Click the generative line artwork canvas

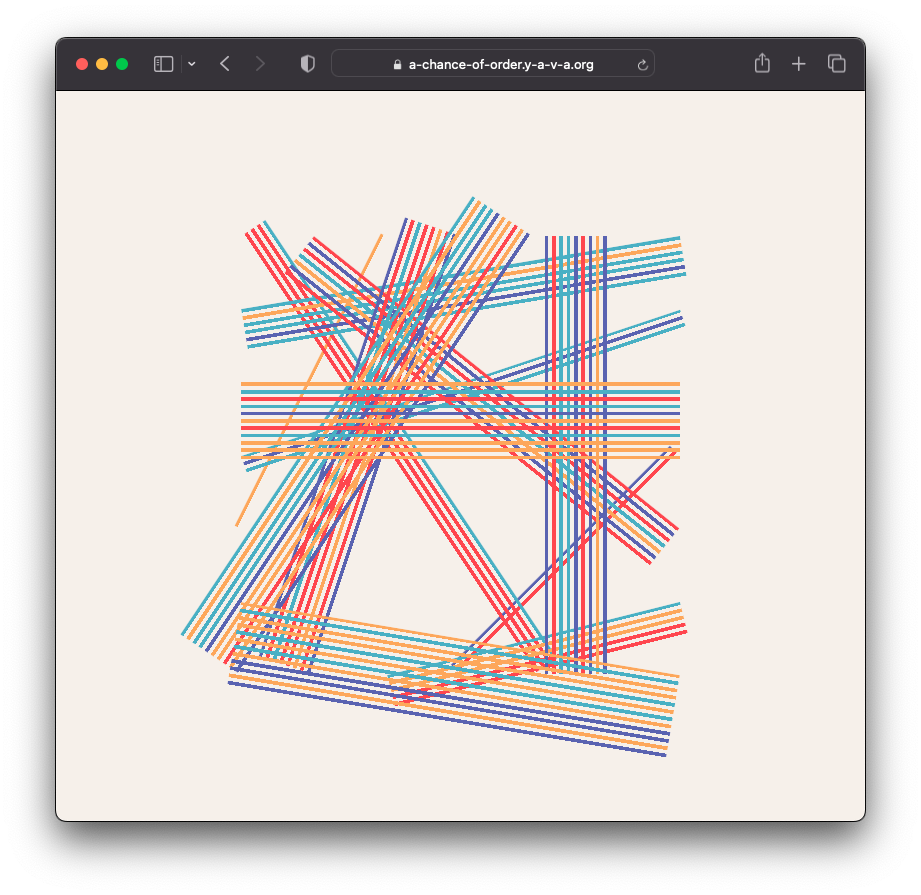[460, 455]
